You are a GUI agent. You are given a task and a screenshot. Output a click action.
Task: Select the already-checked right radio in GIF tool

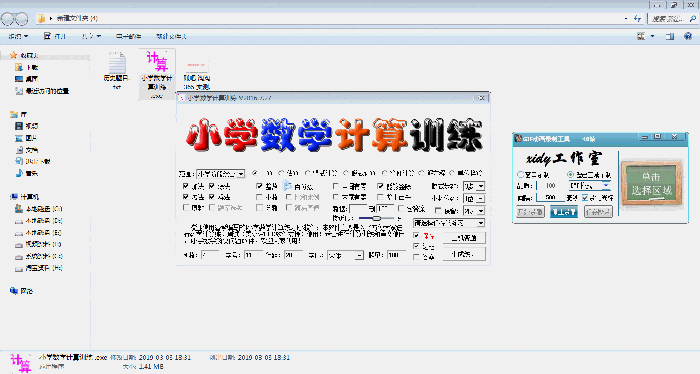(x=570, y=175)
